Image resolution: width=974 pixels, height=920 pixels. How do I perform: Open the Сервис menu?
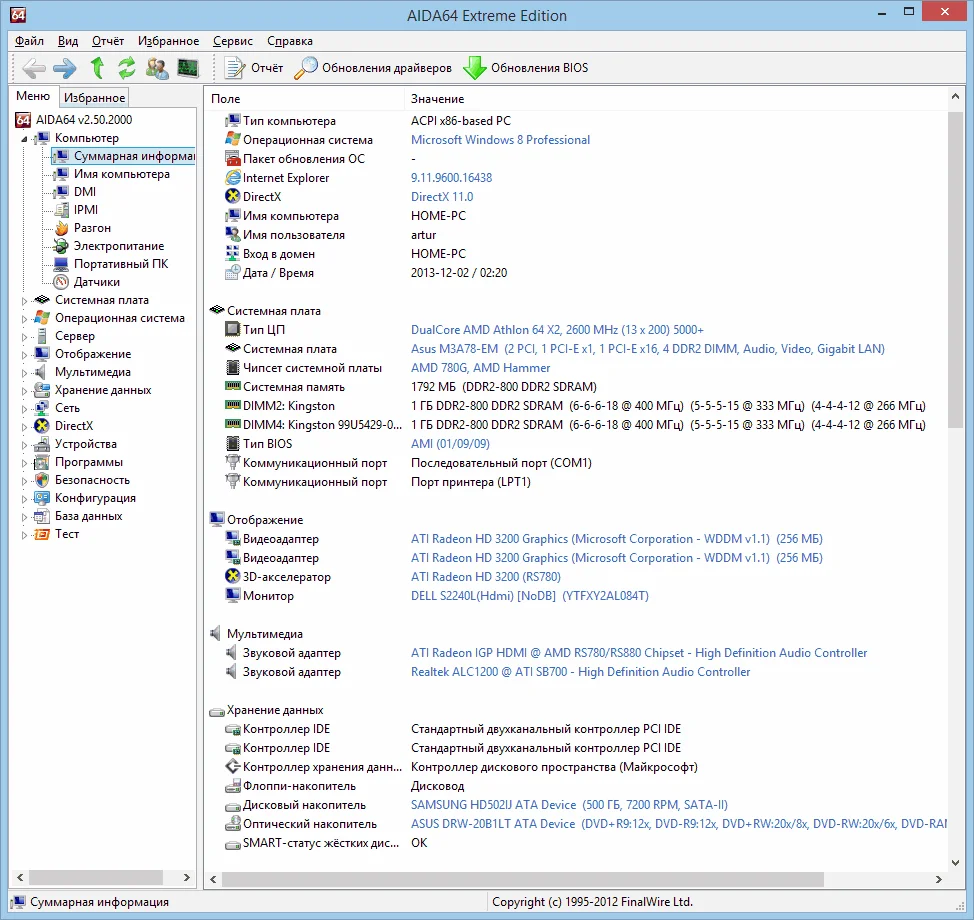(x=233, y=41)
